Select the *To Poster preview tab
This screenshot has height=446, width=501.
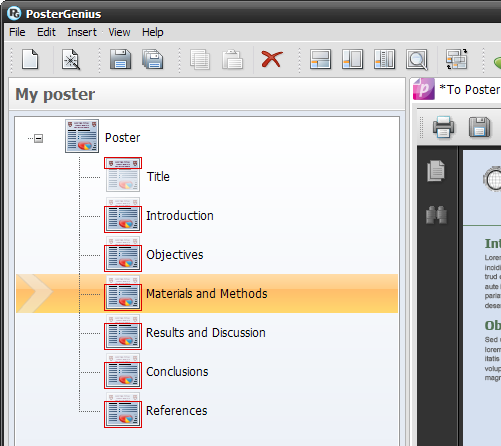pos(457,89)
